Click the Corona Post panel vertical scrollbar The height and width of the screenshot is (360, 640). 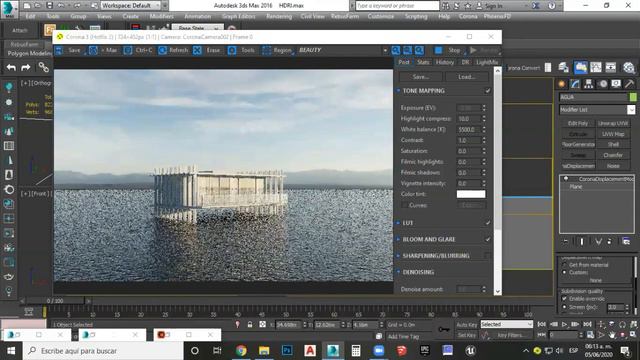click(x=498, y=180)
